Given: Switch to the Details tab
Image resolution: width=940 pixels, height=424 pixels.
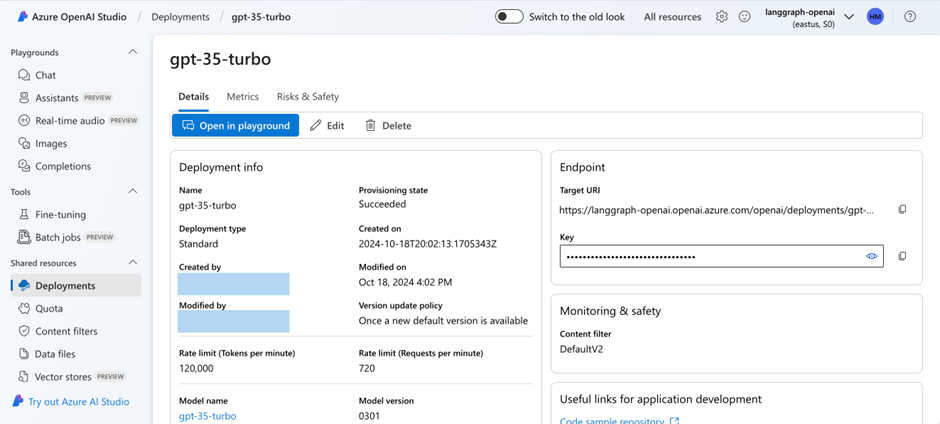Looking at the screenshot, I should pyautogui.click(x=194, y=97).
